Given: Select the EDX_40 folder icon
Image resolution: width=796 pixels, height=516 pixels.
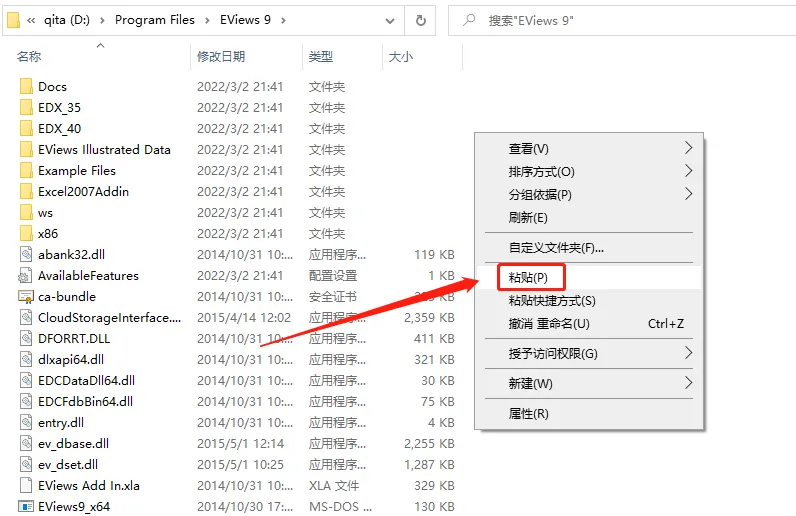Looking at the screenshot, I should 26,128.
